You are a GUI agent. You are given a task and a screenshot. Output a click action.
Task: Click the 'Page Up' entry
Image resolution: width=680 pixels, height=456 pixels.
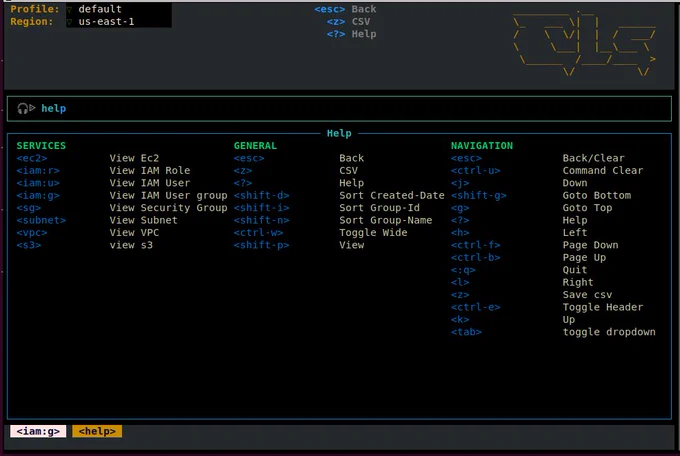pos(585,258)
